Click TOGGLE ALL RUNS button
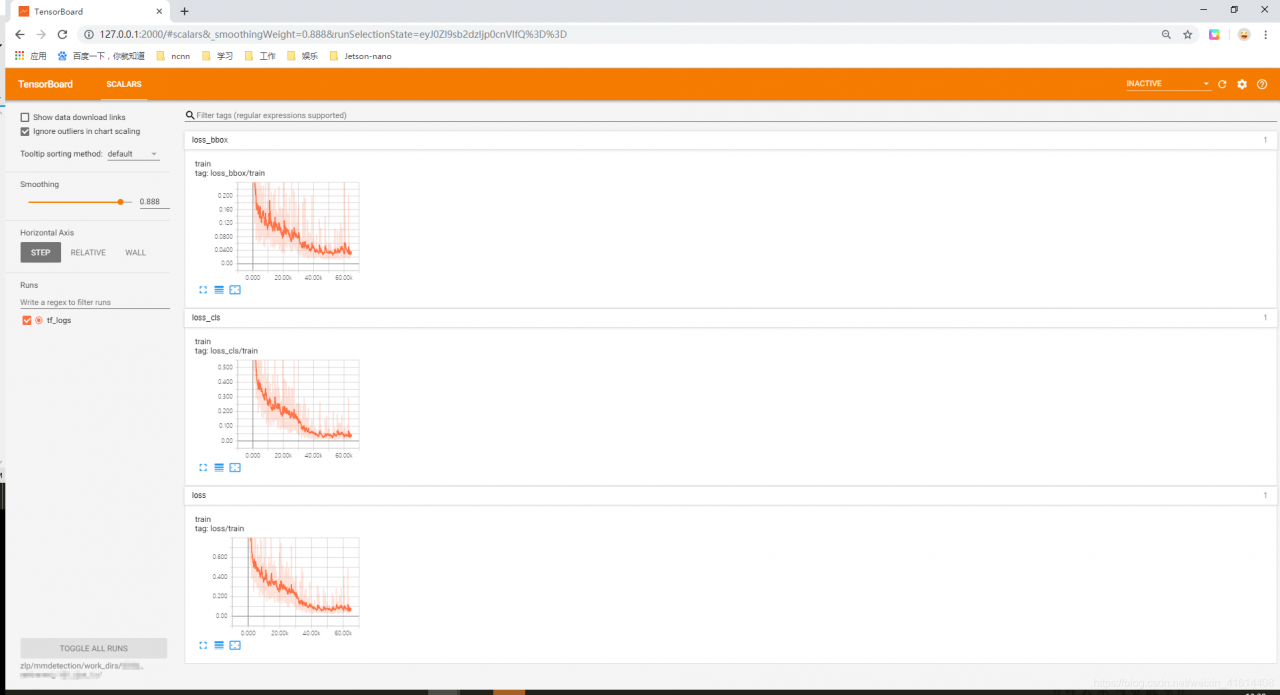This screenshot has height=695, width=1280. coord(94,648)
